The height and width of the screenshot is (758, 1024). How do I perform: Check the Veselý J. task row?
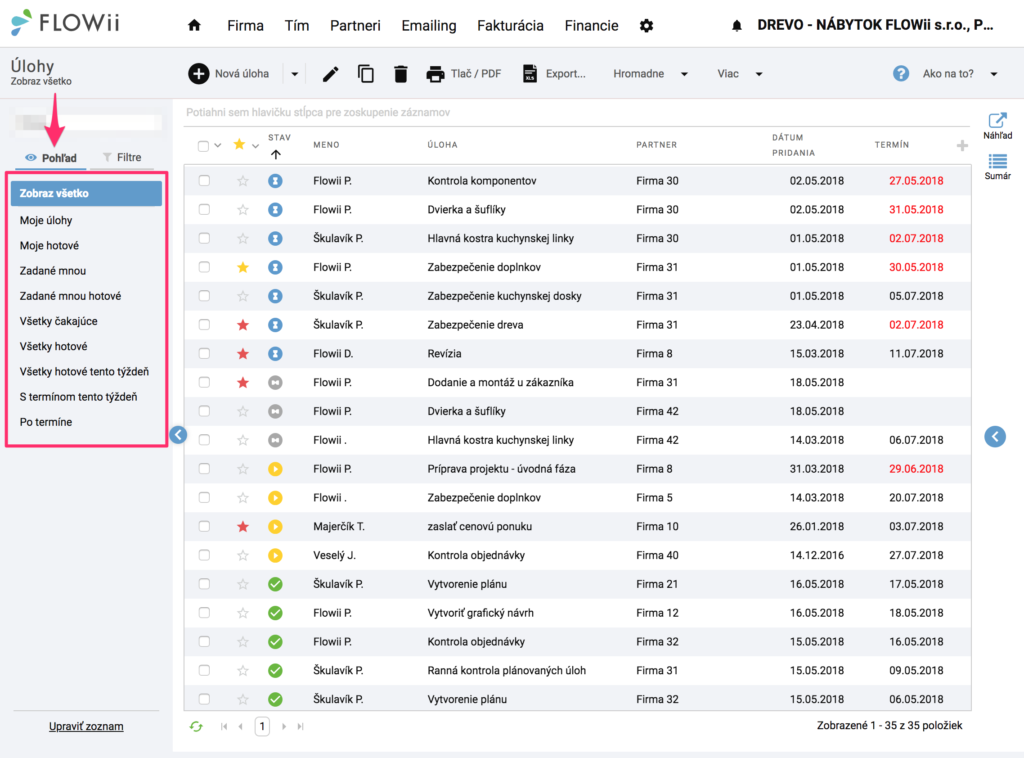click(x=204, y=554)
